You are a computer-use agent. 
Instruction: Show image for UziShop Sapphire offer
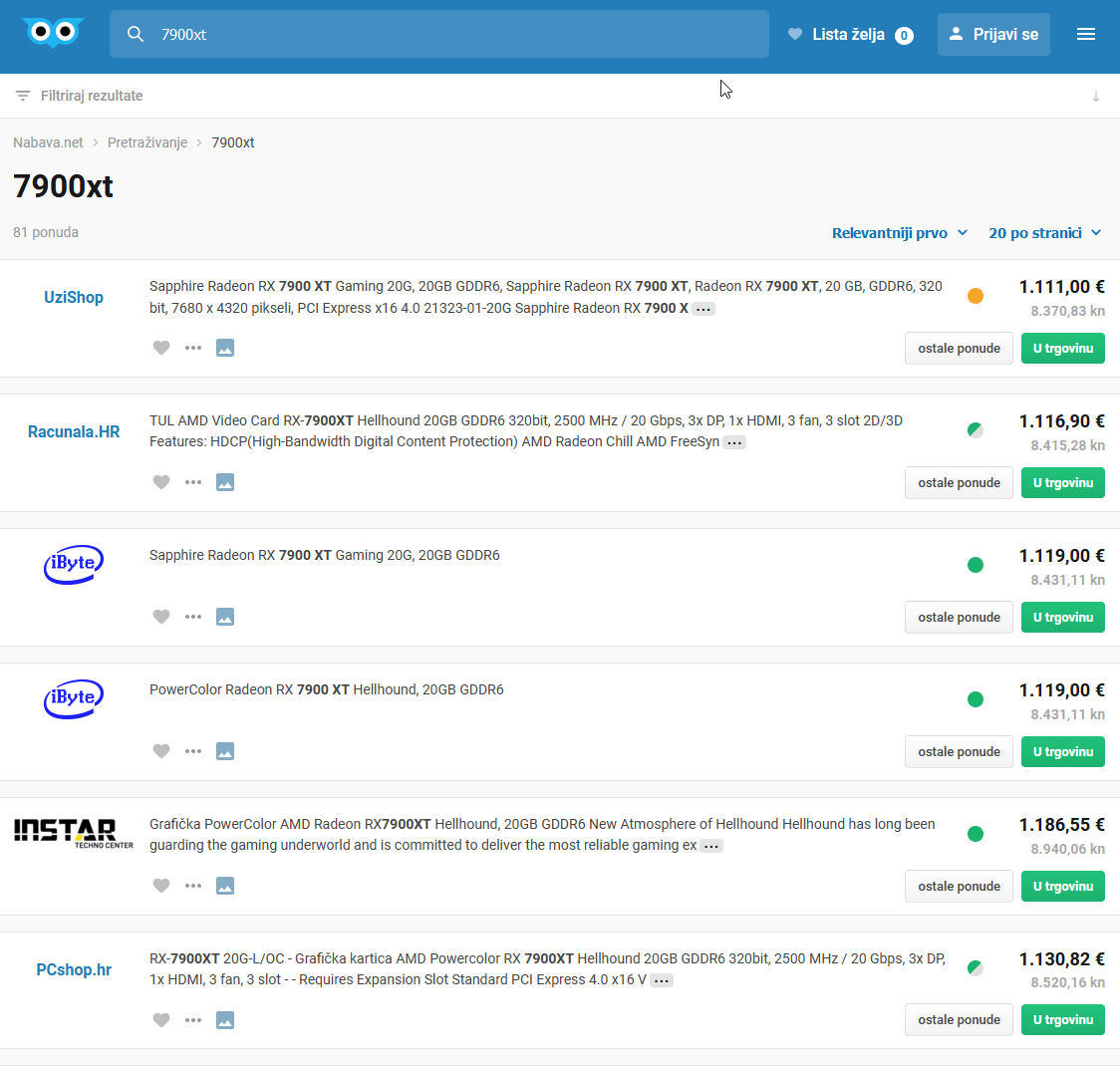click(x=225, y=348)
